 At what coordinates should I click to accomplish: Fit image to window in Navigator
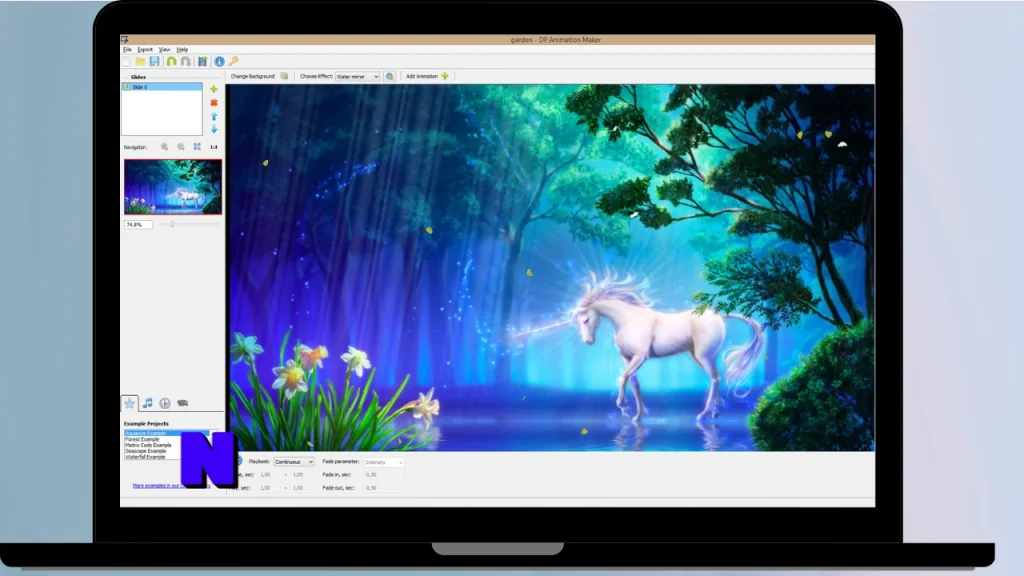197,147
